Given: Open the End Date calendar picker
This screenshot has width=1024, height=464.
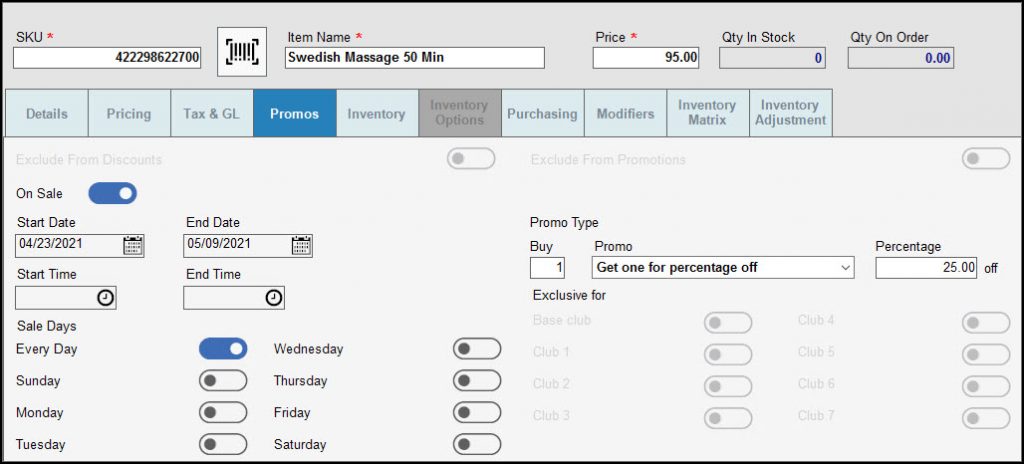Looking at the screenshot, I should 301,246.
